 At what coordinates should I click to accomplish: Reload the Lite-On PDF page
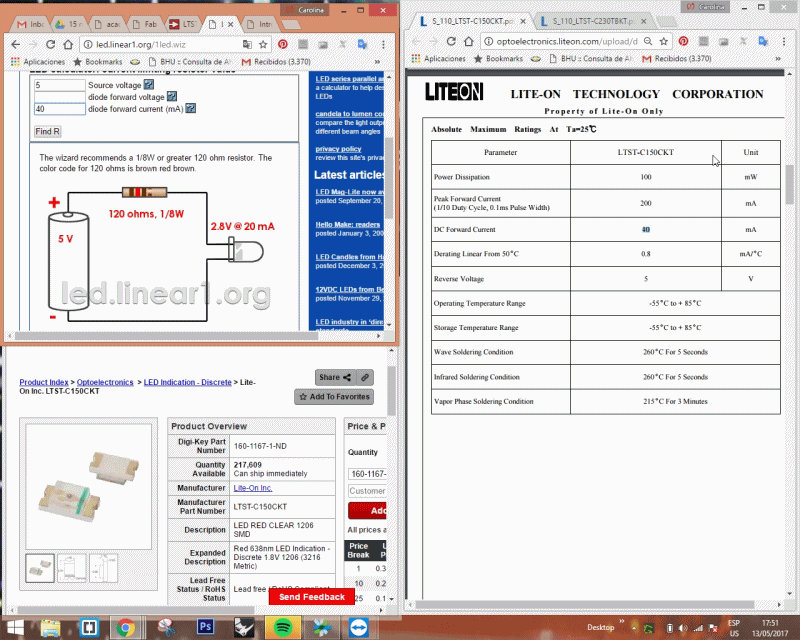451,41
